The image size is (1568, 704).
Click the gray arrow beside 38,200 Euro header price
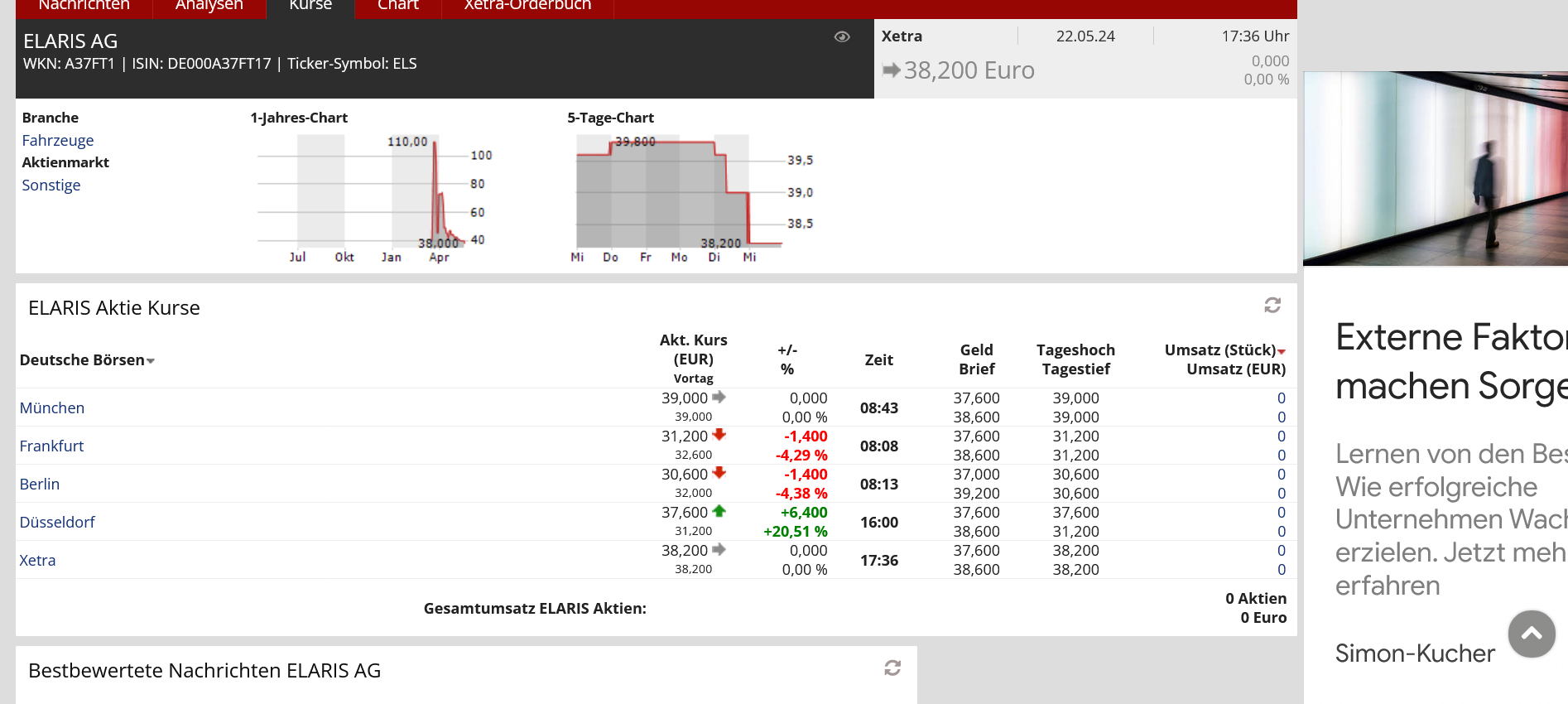tap(891, 70)
